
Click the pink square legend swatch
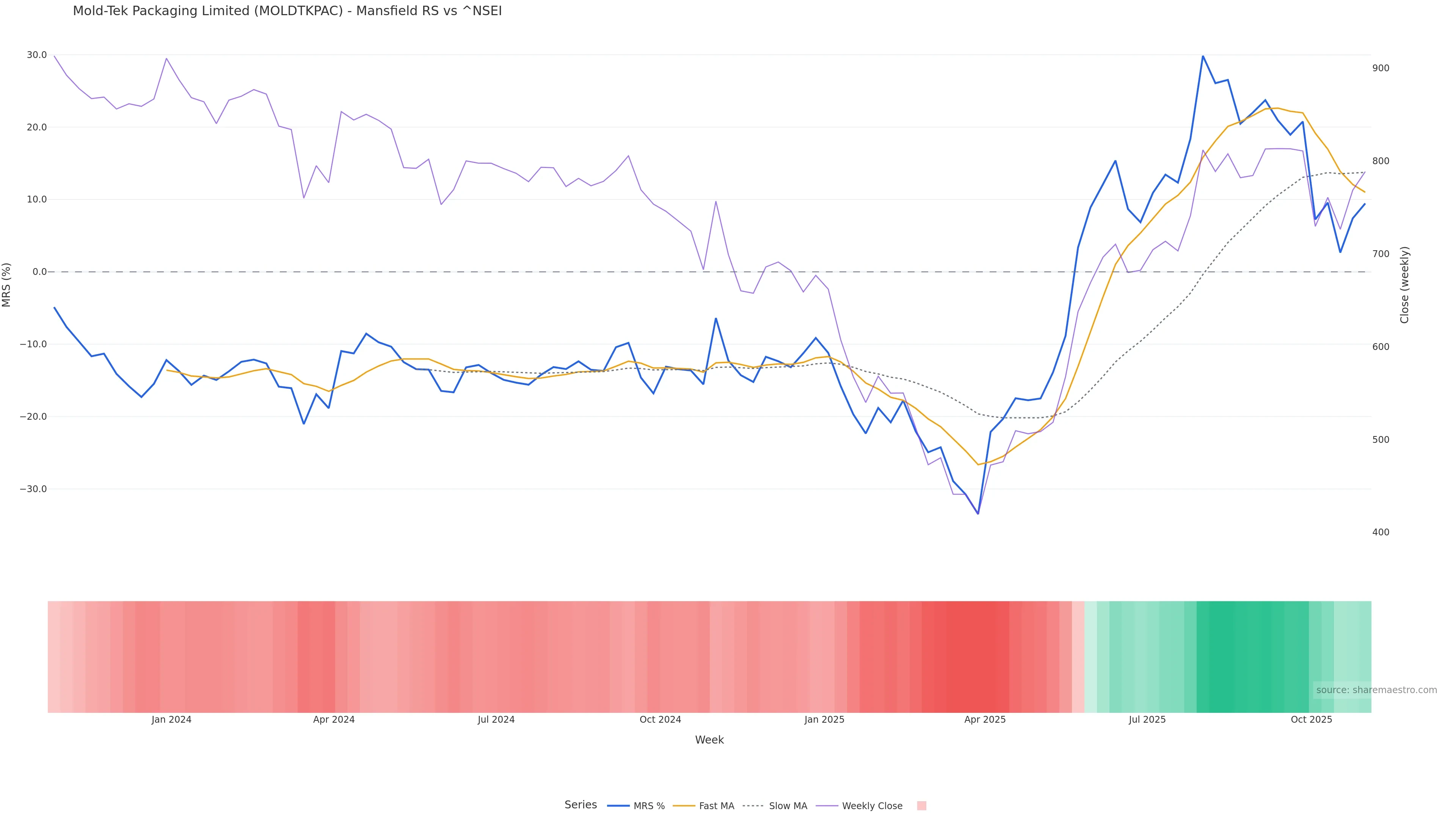click(921, 806)
